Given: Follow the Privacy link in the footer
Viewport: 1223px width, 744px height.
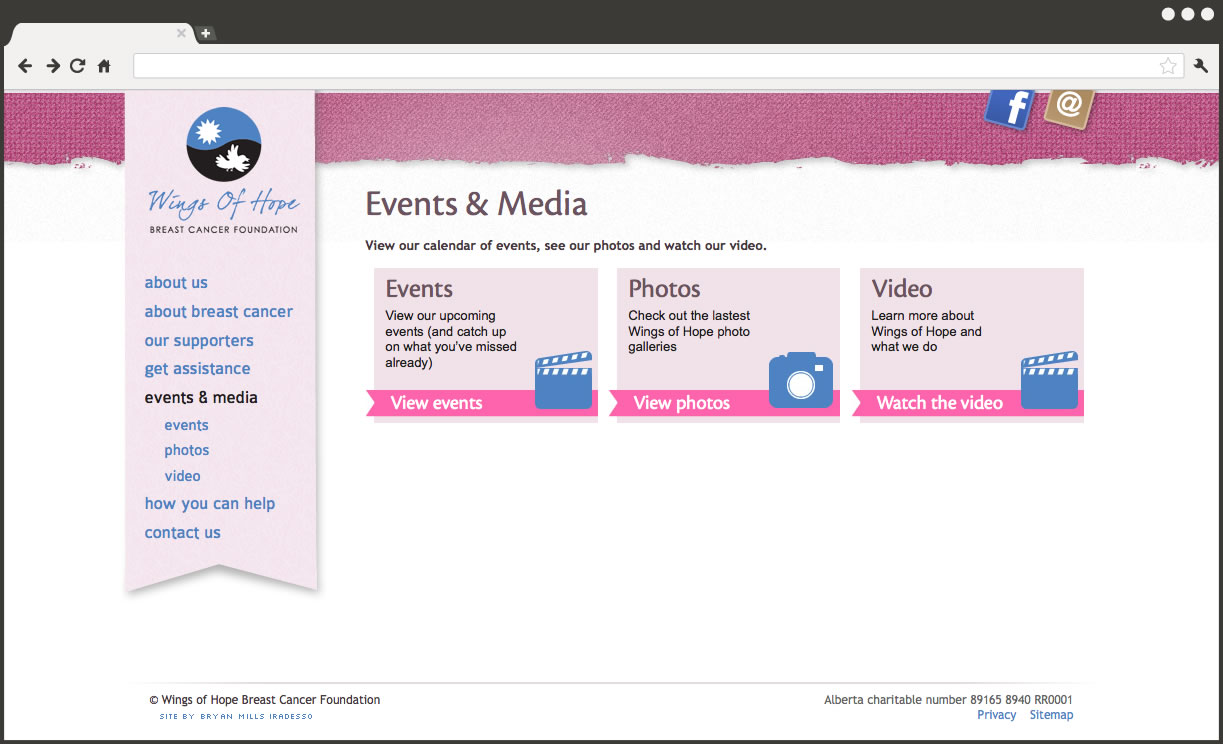Looking at the screenshot, I should click(x=996, y=715).
